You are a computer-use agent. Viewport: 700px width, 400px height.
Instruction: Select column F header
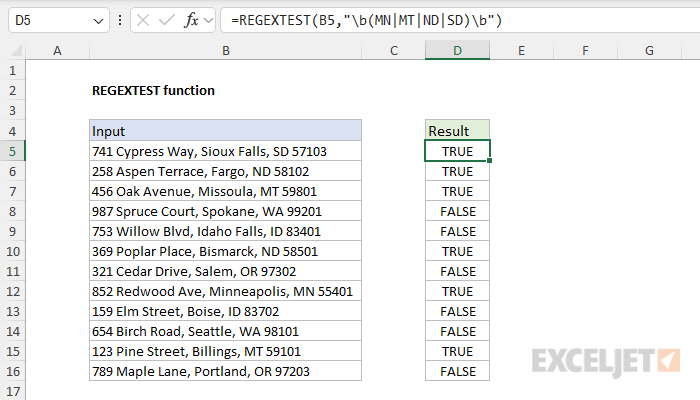coord(585,51)
